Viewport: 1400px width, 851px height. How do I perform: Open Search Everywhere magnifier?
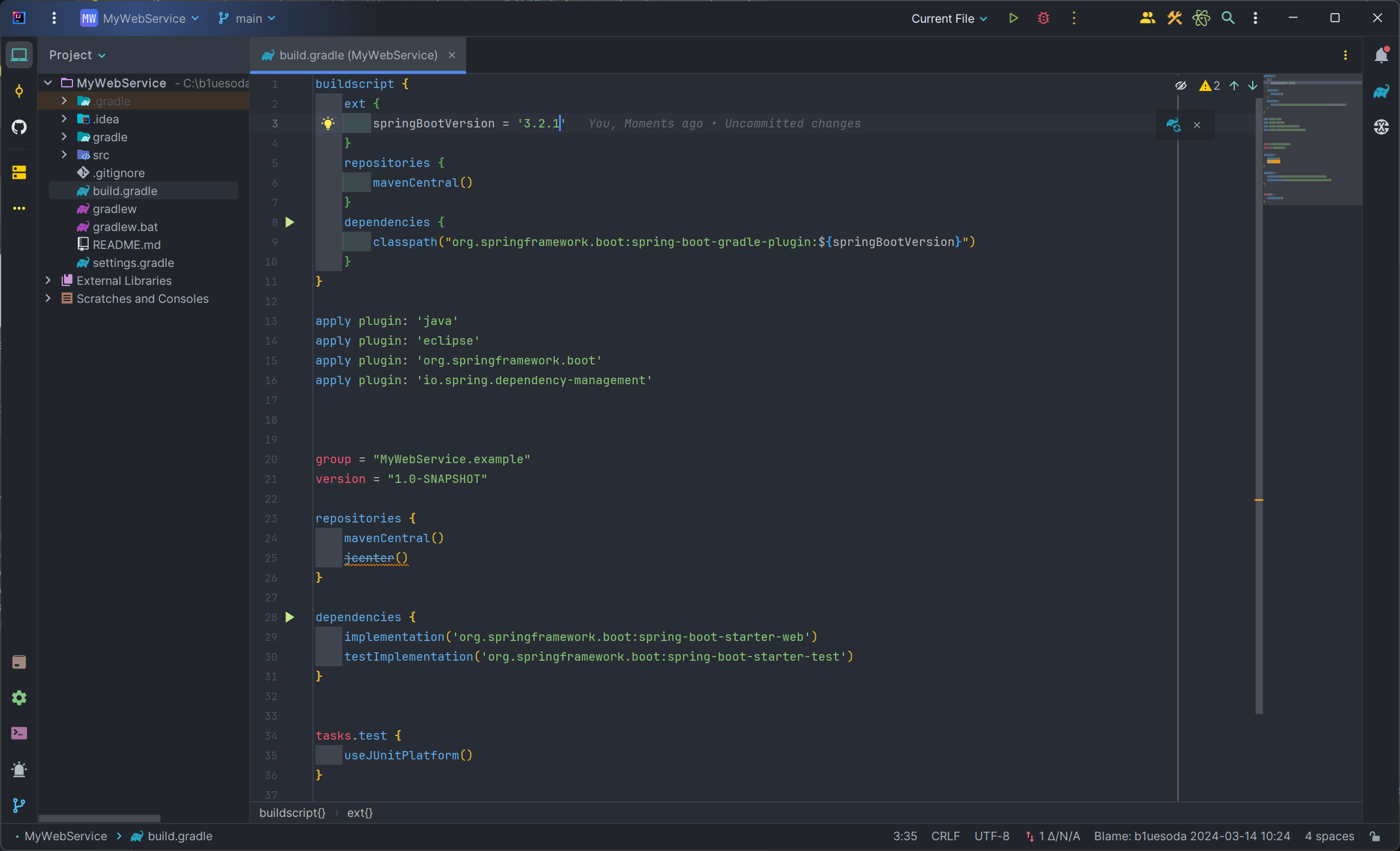1228,19
